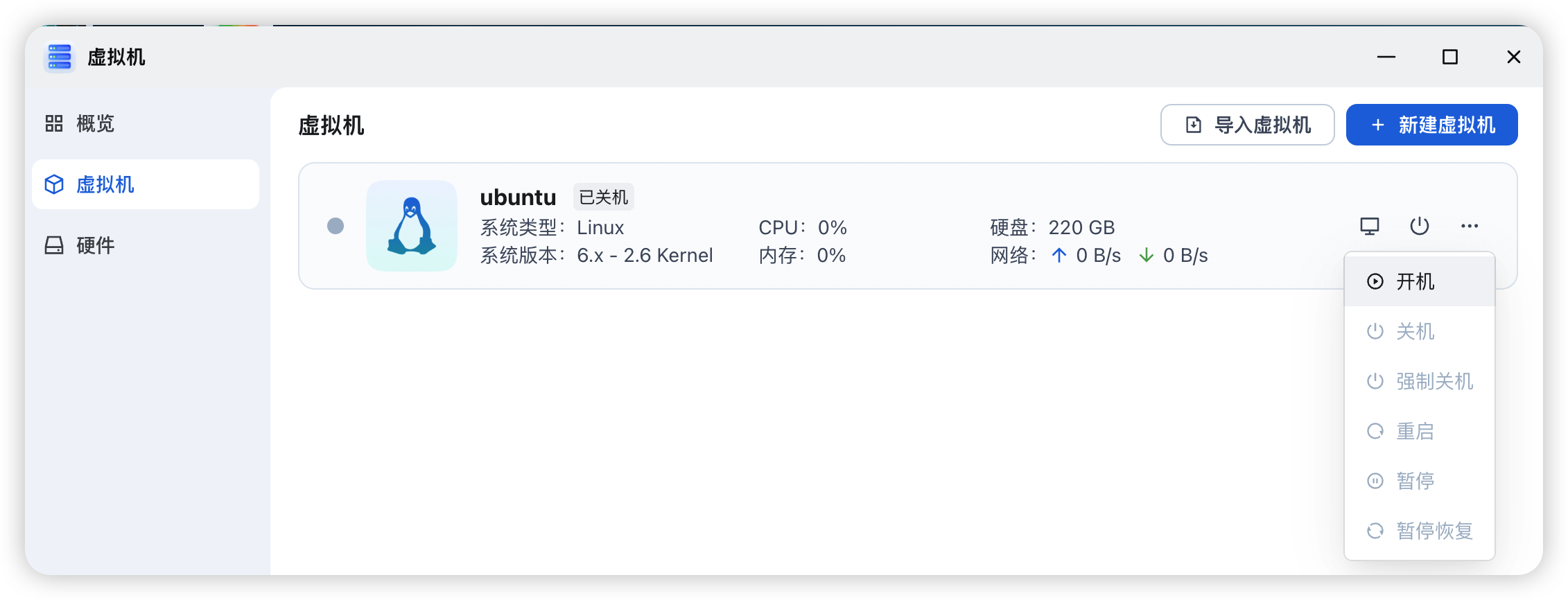The width and height of the screenshot is (1568, 600).
Task: Click the Linux penguin thumbnail
Action: click(x=412, y=226)
